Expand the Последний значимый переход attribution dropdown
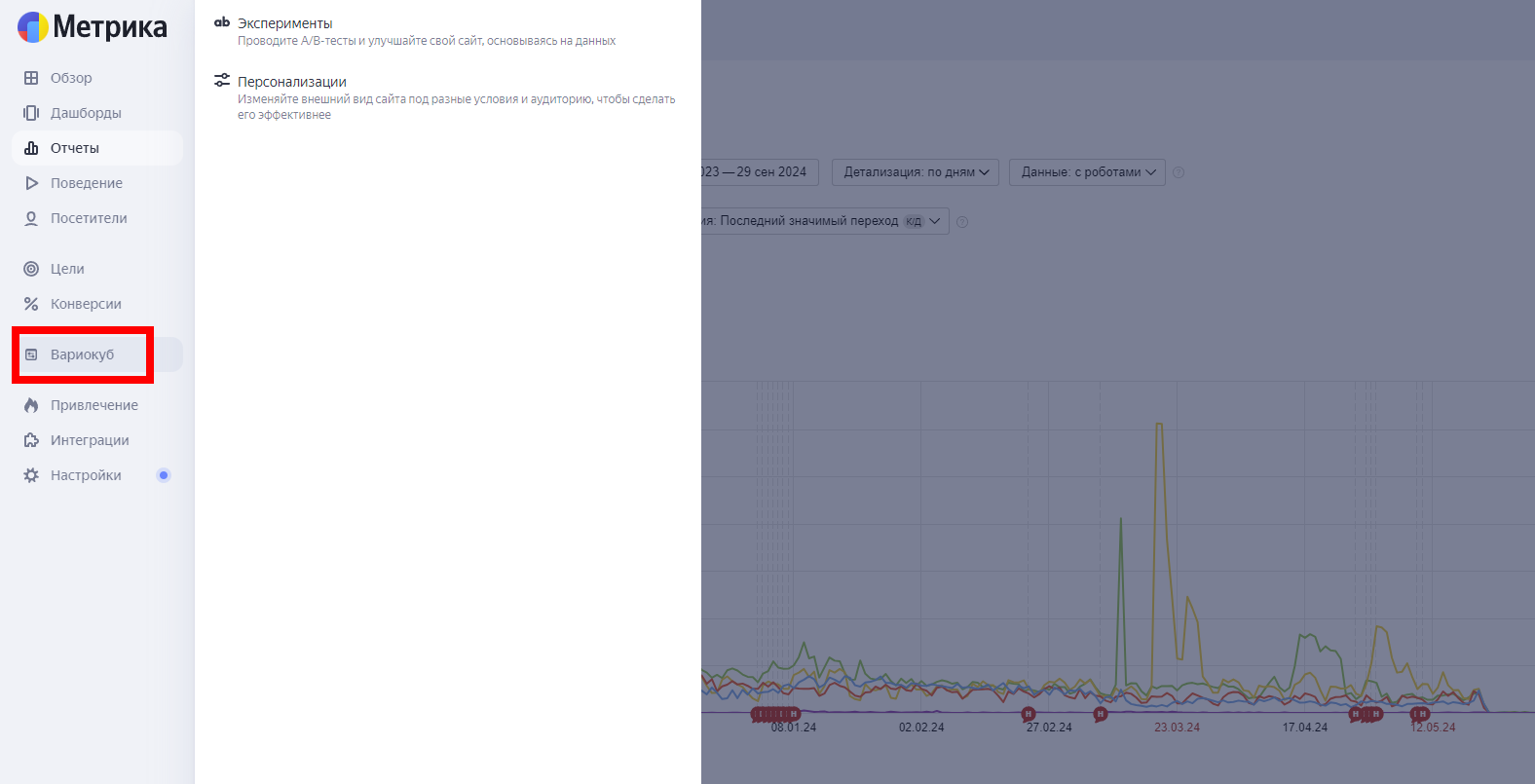The image size is (1535, 784). (823, 221)
